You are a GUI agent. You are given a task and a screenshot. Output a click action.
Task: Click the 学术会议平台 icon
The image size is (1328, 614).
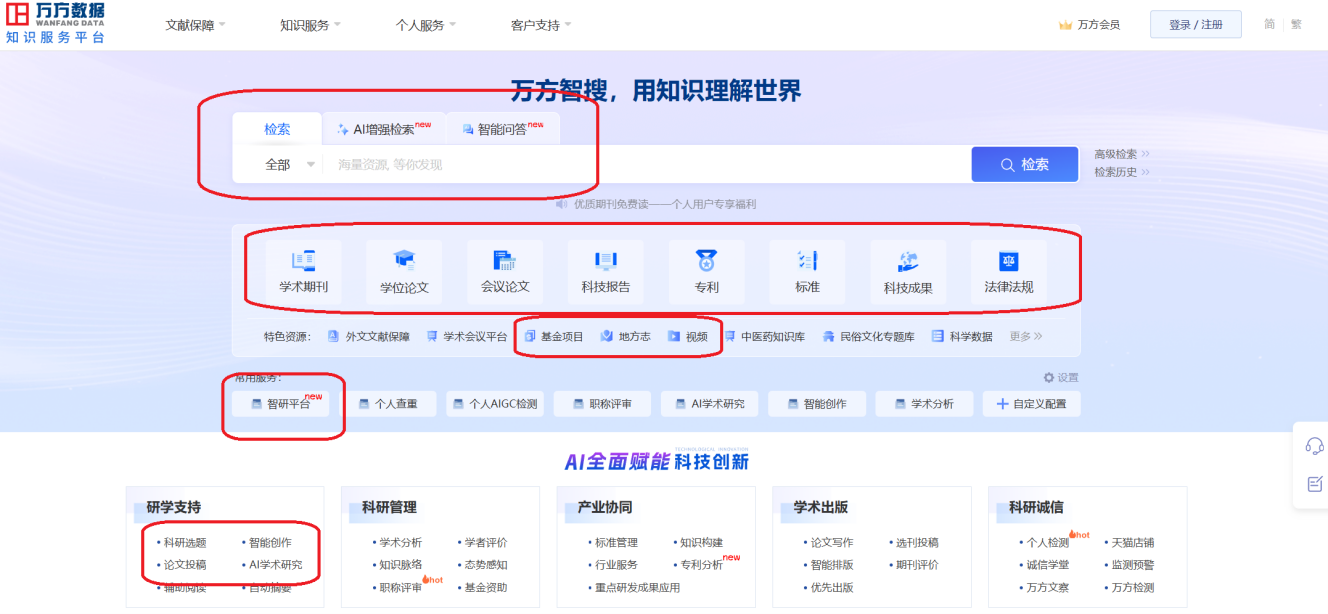pos(432,337)
